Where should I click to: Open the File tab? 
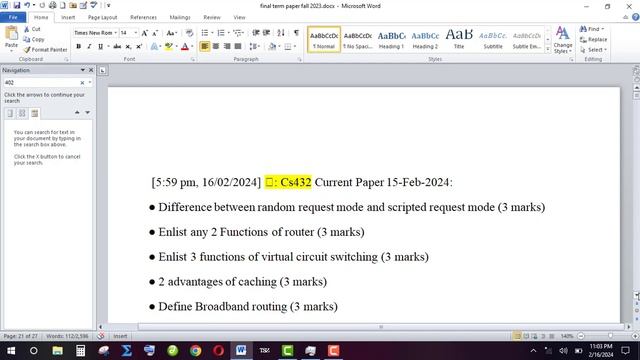(x=13, y=17)
